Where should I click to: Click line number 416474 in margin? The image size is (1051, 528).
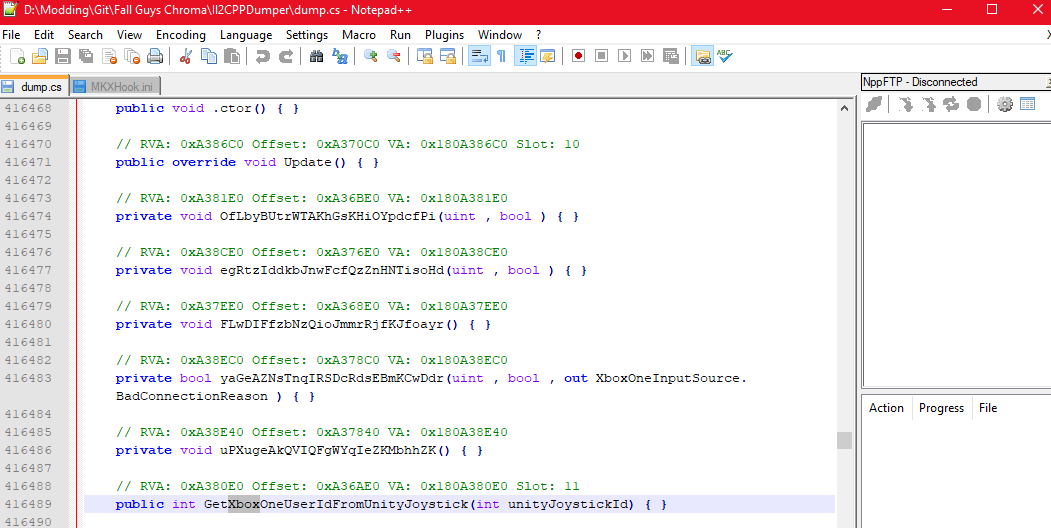click(27, 216)
